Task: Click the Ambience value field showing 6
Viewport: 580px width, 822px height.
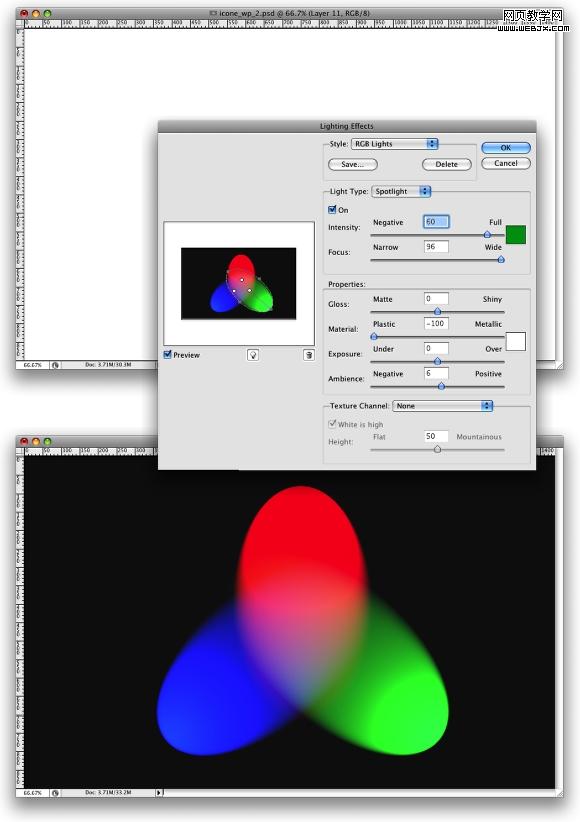Action: click(x=436, y=373)
